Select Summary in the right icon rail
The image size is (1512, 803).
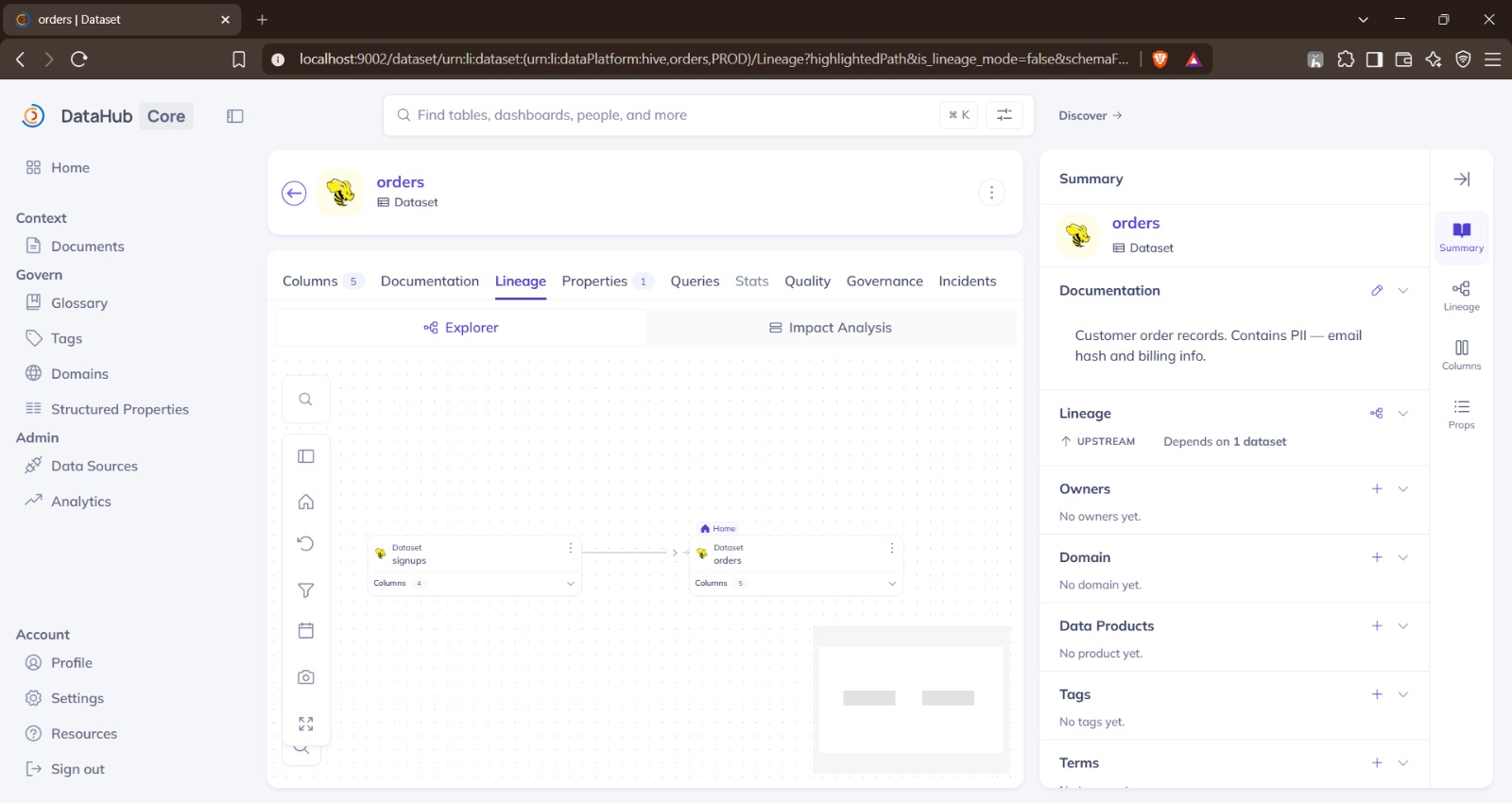click(1462, 237)
